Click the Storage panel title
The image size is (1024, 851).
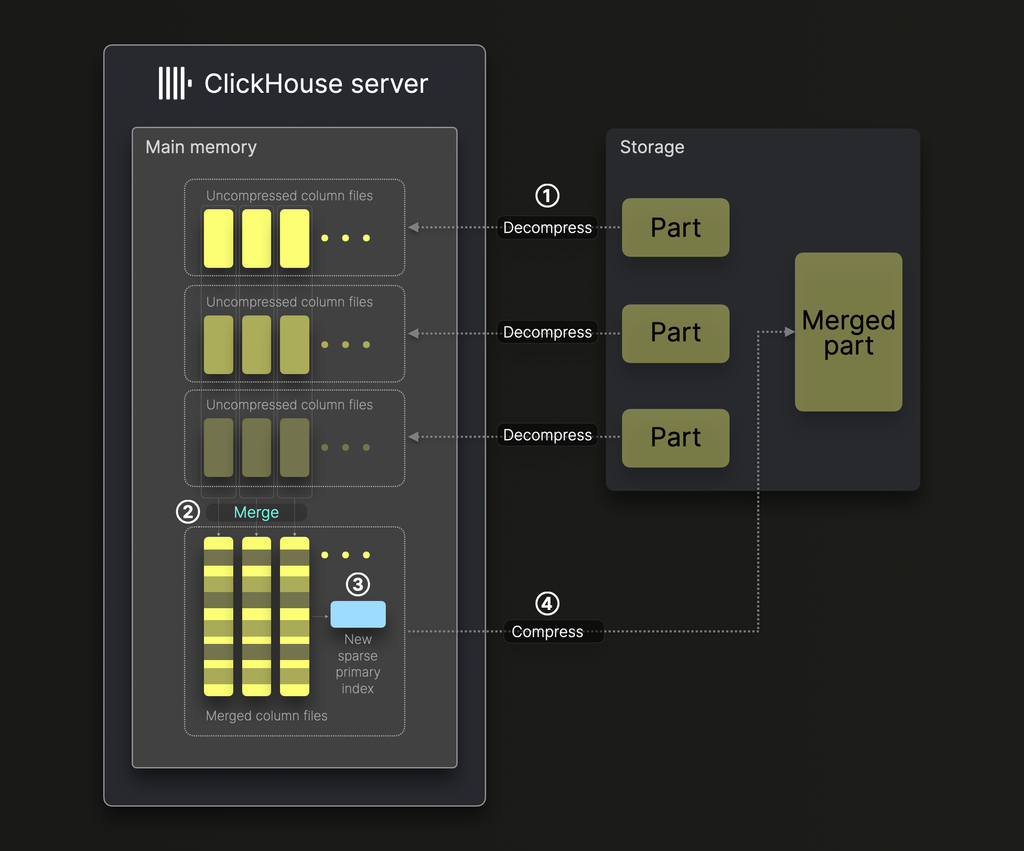(x=652, y=147)
